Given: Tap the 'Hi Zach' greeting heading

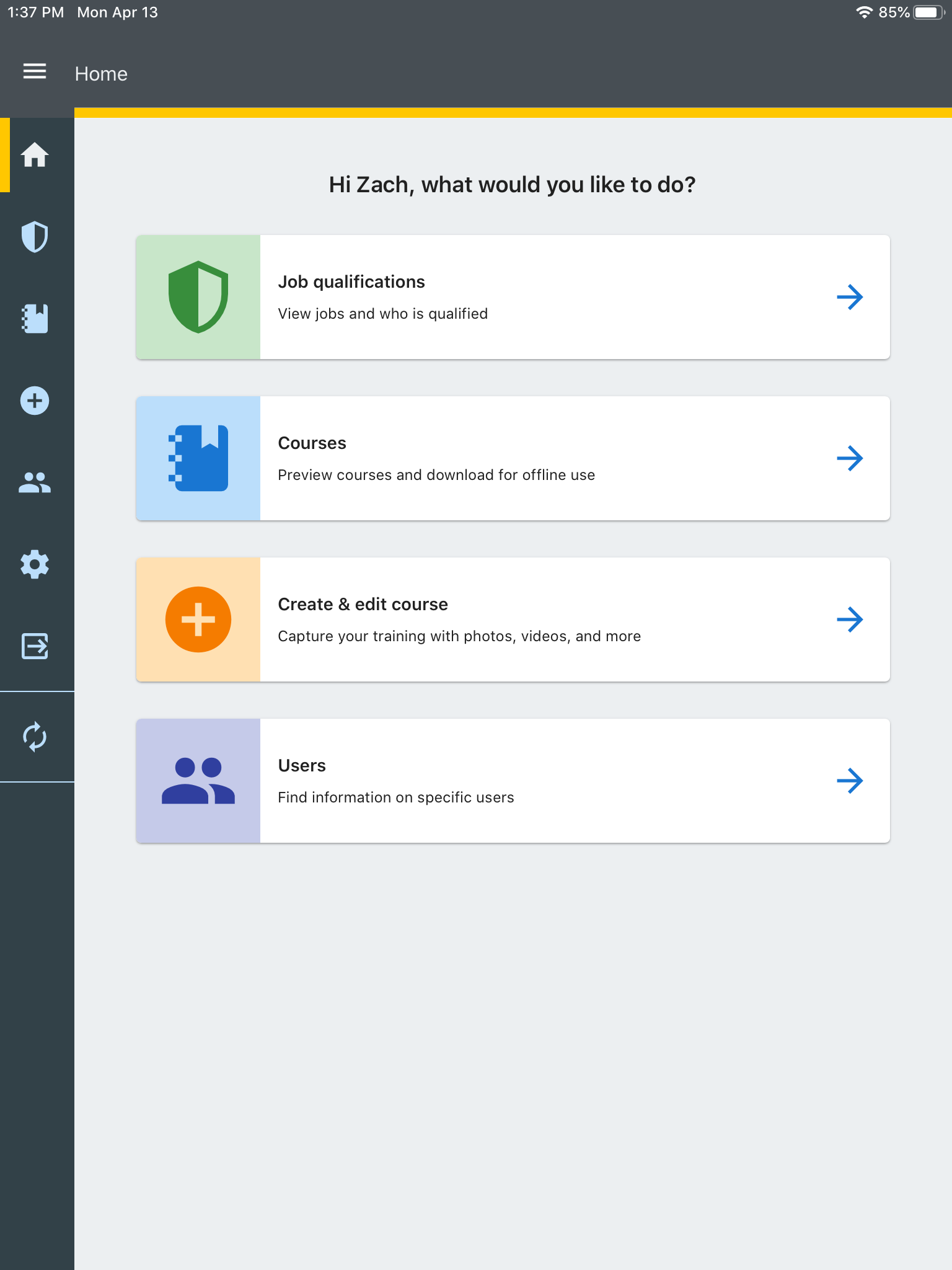Looking at the screenshot, I should click(x=512, y=185).
